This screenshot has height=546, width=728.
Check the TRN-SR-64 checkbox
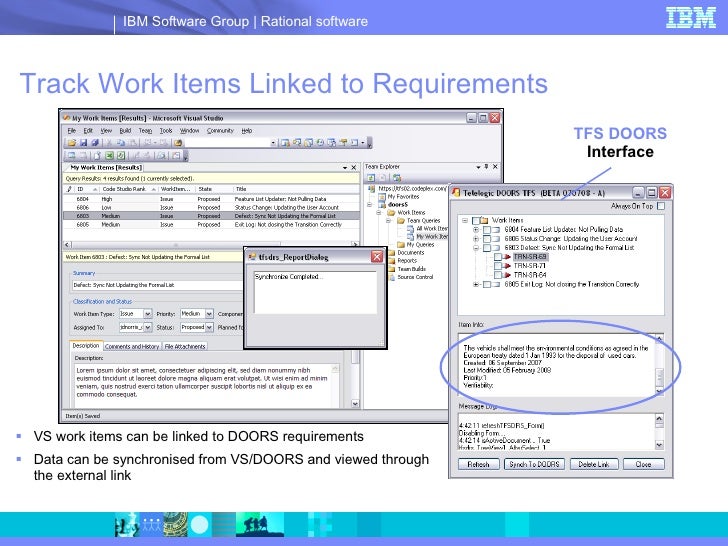click(x=498, y=275)
